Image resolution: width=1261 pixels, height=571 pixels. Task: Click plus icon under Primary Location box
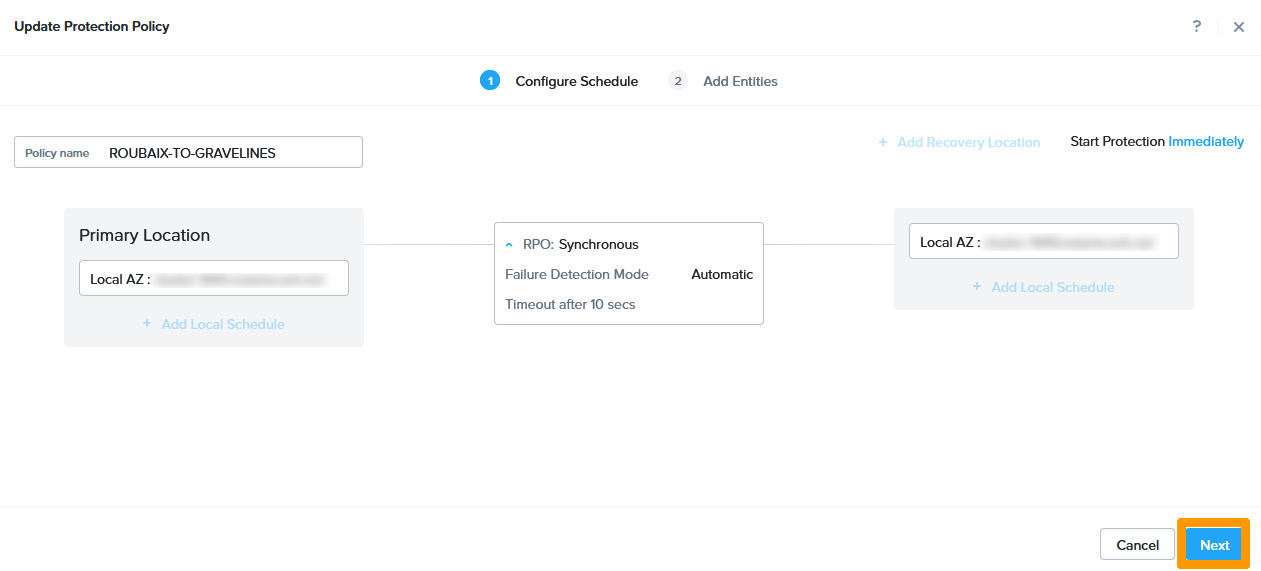coord(147,324)
